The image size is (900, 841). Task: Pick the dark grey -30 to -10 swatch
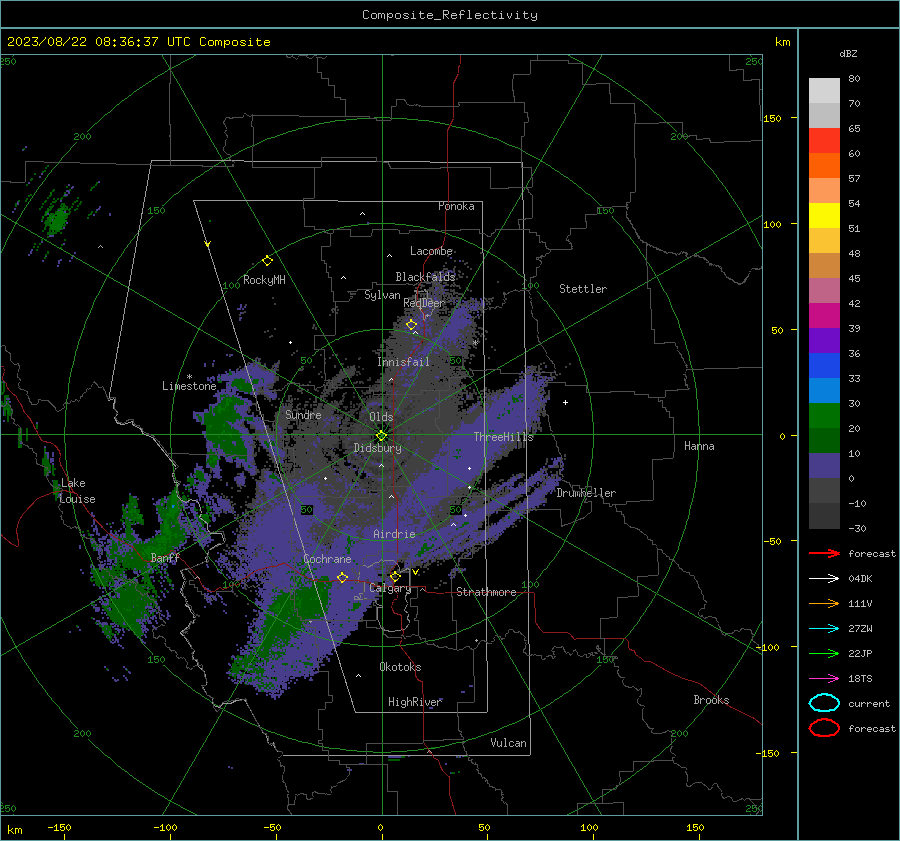824,516
